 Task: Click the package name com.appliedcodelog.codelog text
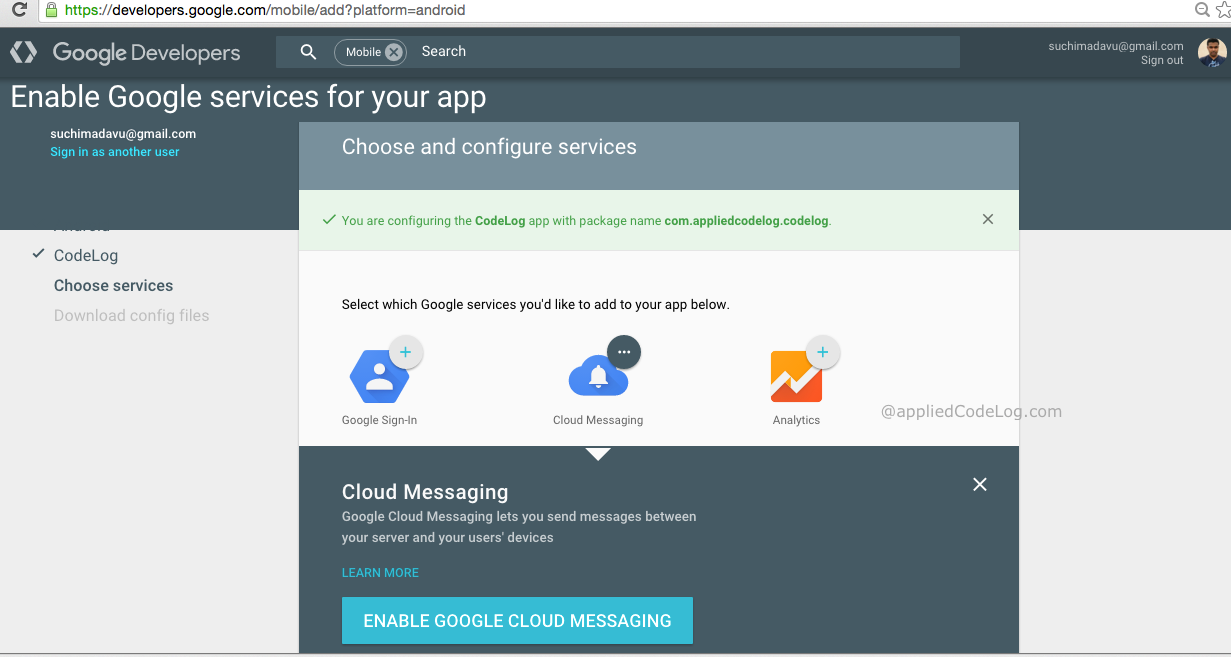747,221
